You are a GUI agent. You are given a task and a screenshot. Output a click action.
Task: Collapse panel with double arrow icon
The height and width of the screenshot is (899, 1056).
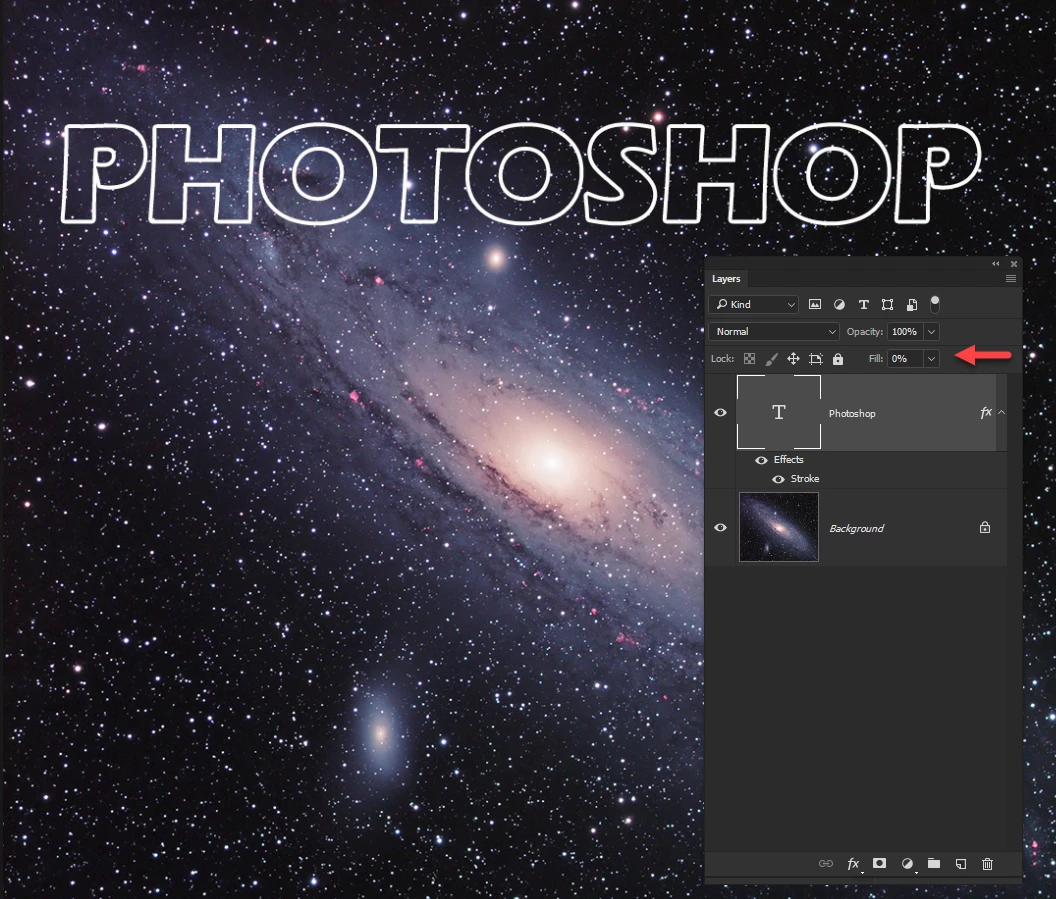pyautogui.click(x=995, y=264)
